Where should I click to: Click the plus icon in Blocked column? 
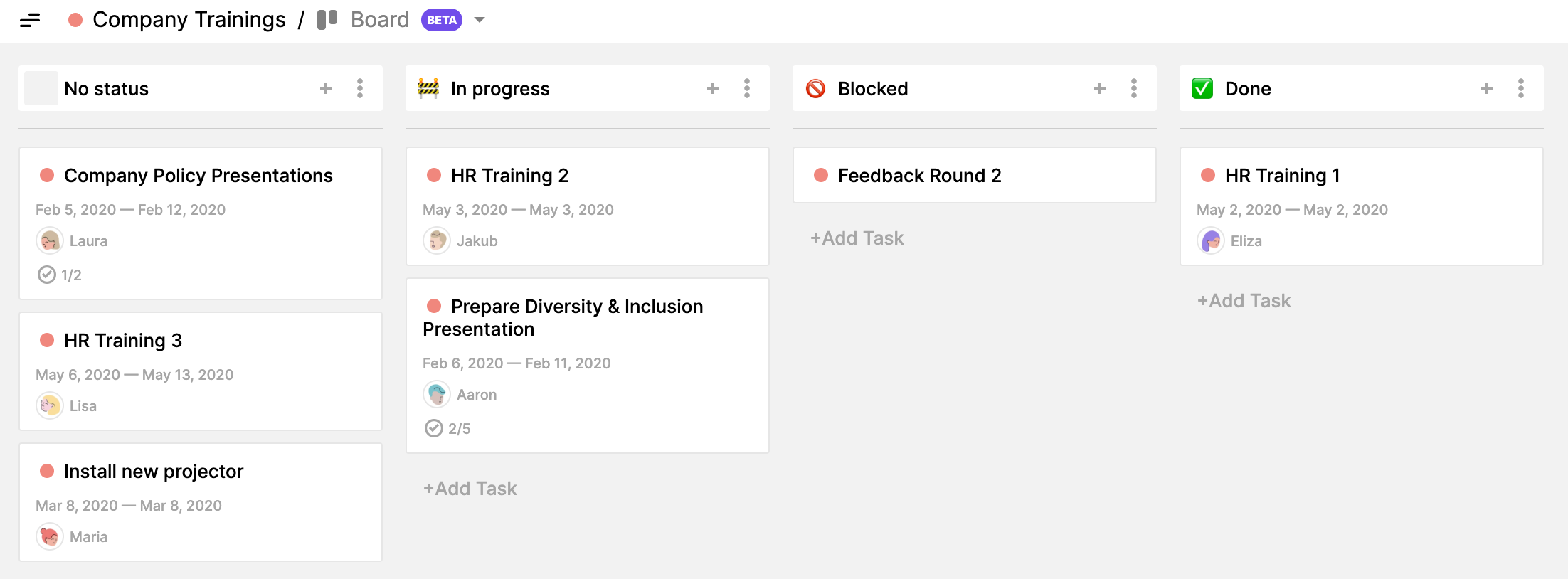click(1100, 88)
